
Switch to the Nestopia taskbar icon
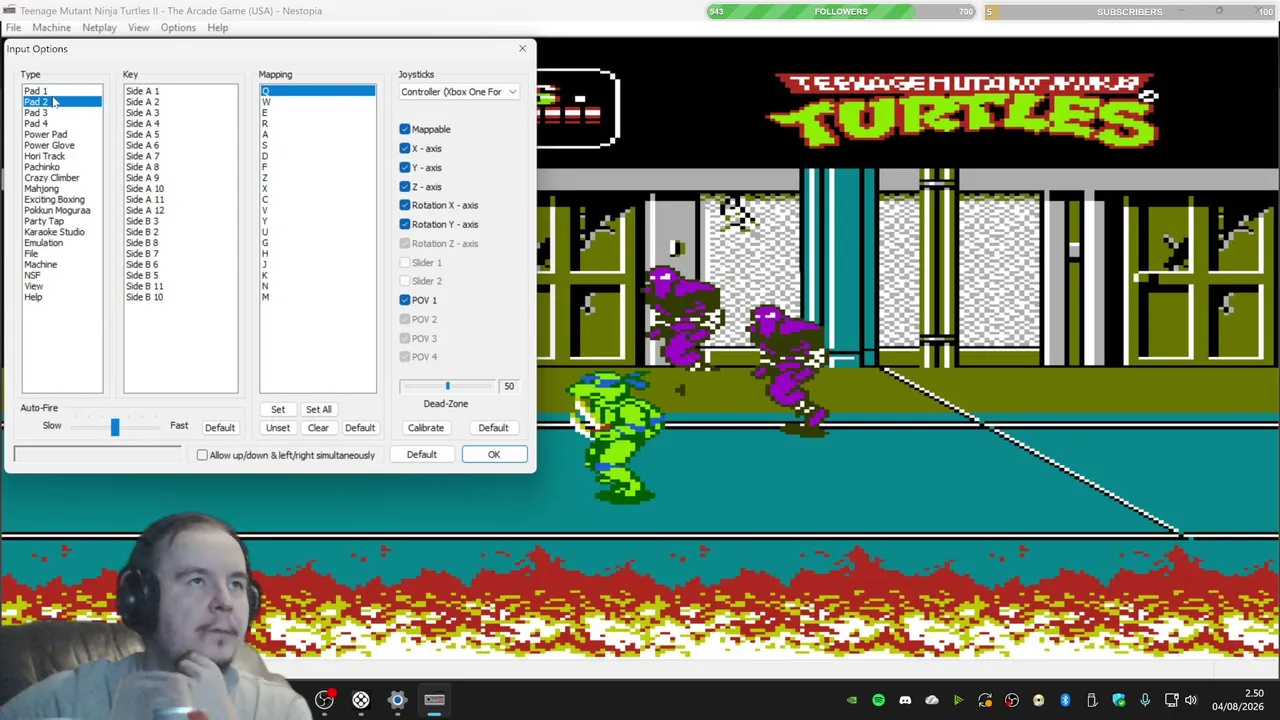pyautogui.click(x=434, y=700)
